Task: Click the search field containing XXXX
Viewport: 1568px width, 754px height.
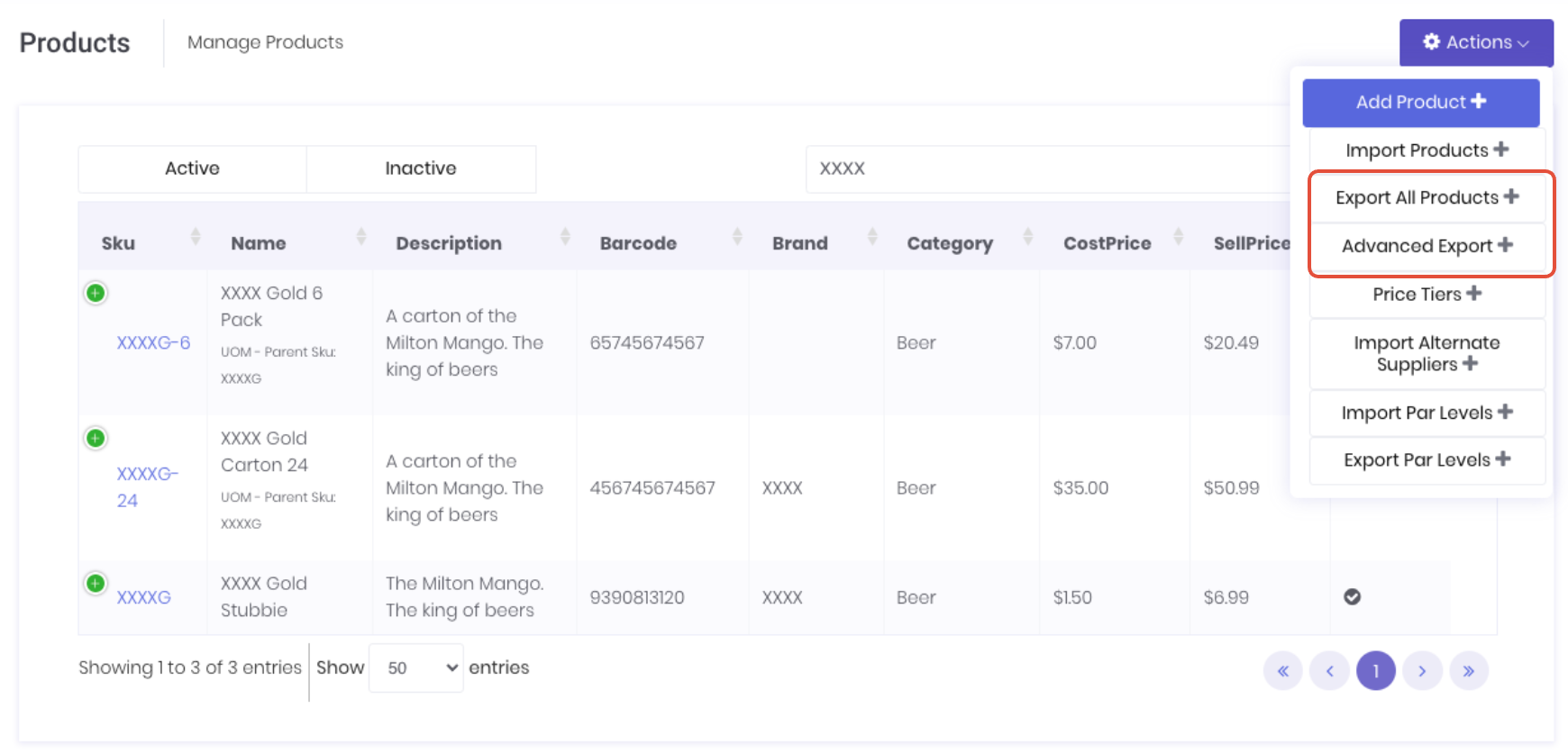Action: tap(1045, 168)
